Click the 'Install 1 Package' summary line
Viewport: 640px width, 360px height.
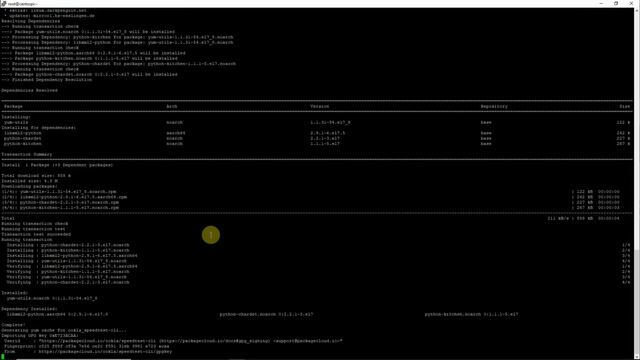click(57, 165)
